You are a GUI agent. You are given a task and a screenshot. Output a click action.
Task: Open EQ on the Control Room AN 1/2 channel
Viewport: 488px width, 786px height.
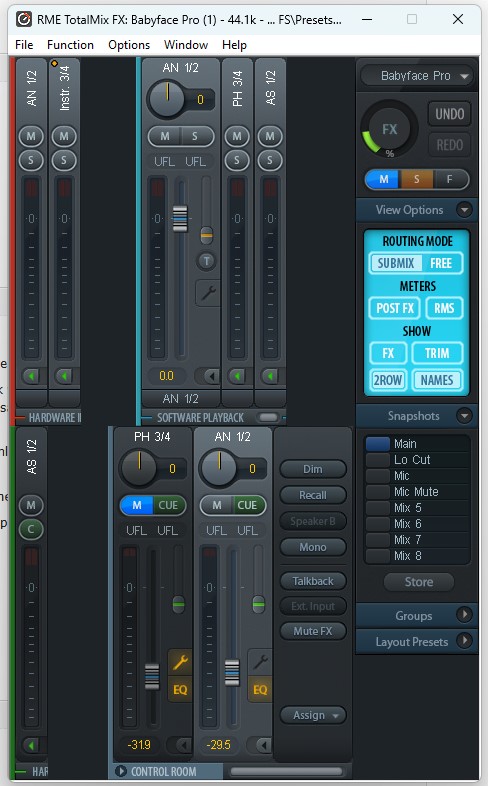point(260,690)
